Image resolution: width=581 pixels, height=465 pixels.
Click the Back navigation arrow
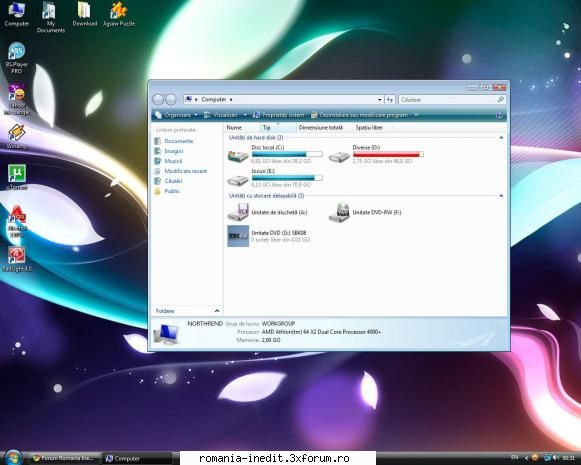click(x=158, y=99)
